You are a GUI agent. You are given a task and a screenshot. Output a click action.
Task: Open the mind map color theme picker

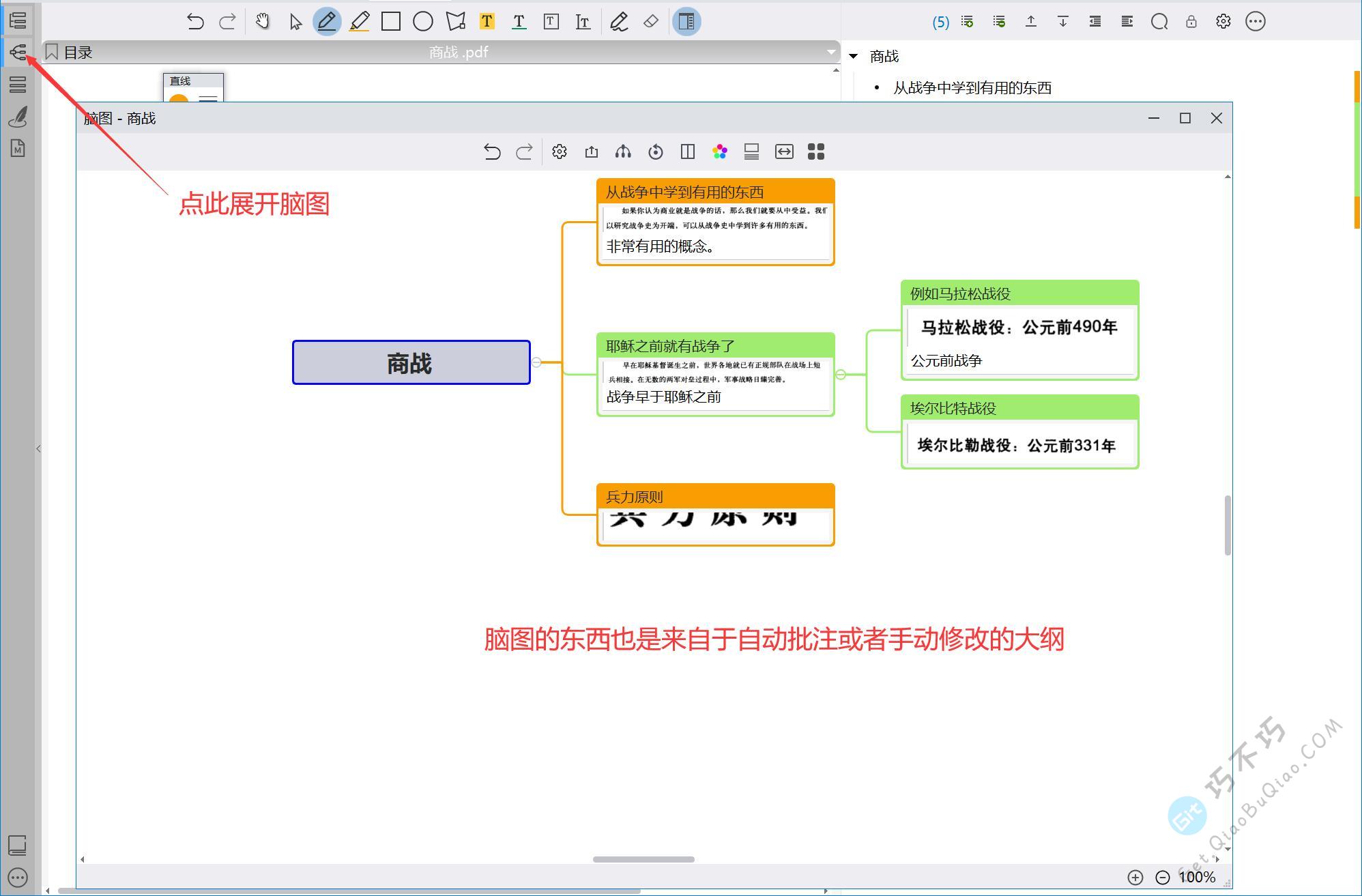pos(720,151)
